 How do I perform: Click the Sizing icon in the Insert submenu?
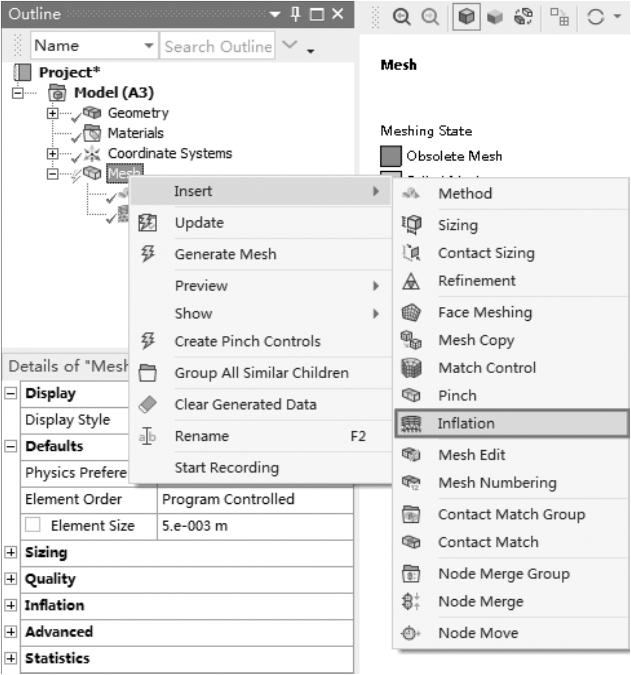coord(410,226)
